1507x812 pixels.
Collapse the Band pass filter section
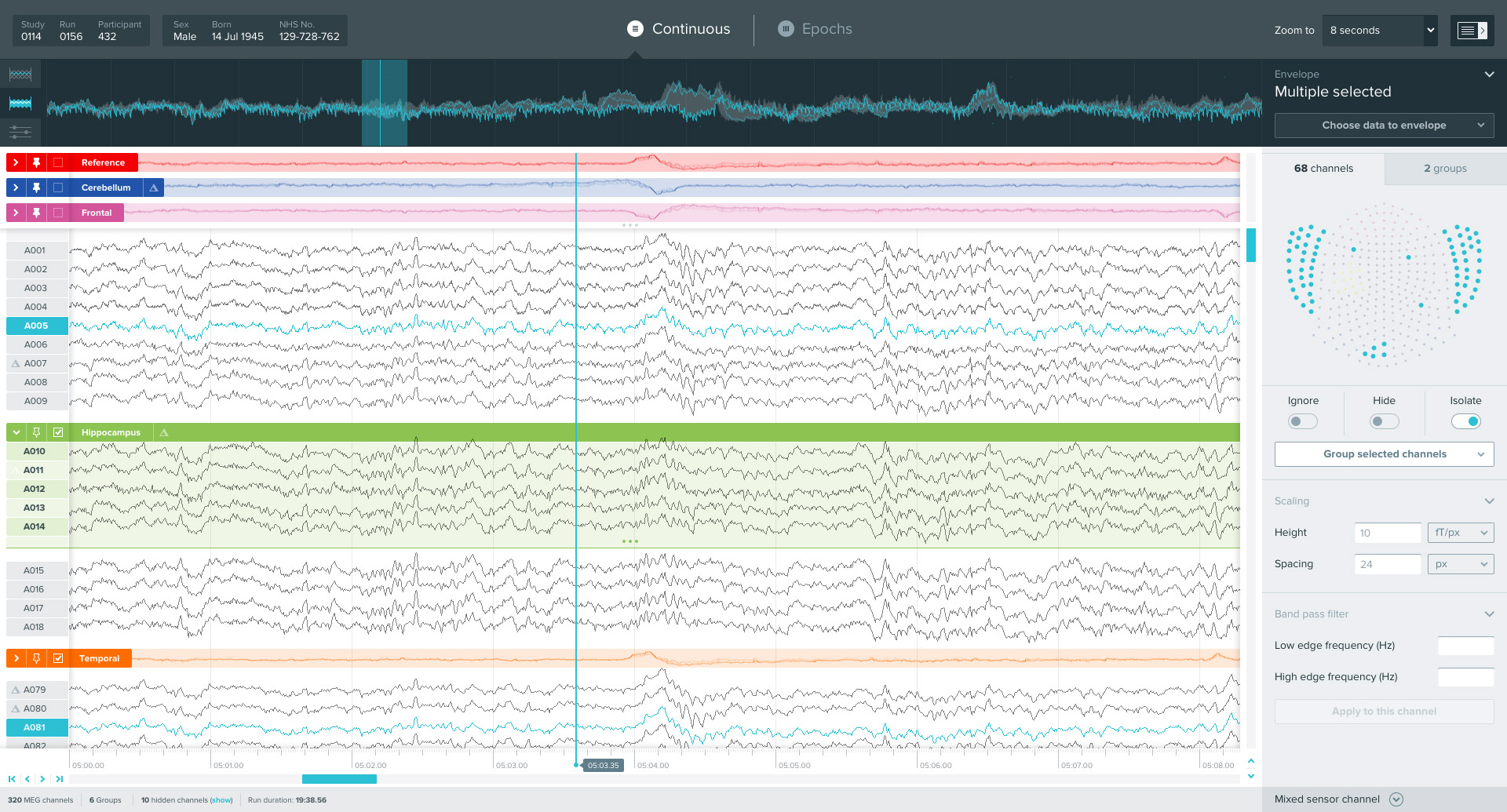pyautogui.click(x=1489, y=614)
